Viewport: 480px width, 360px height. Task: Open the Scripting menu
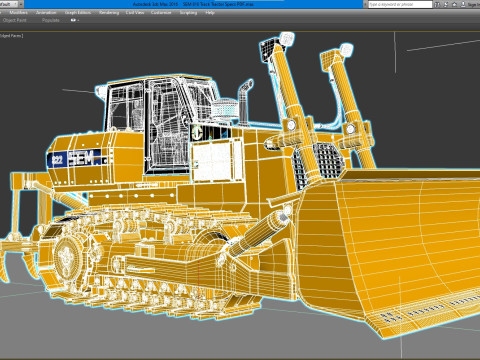click(188, 13)
